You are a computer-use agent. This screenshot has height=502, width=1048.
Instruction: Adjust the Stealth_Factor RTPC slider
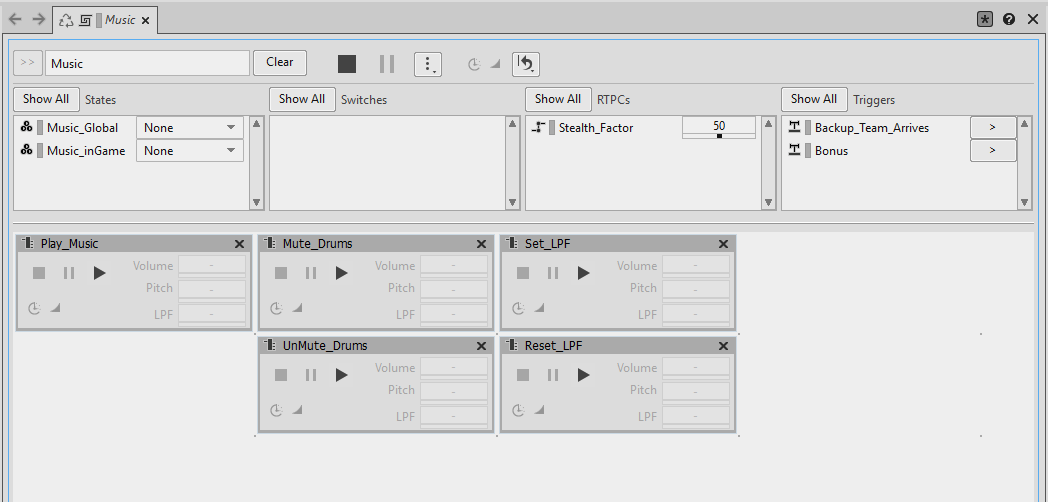719,136
